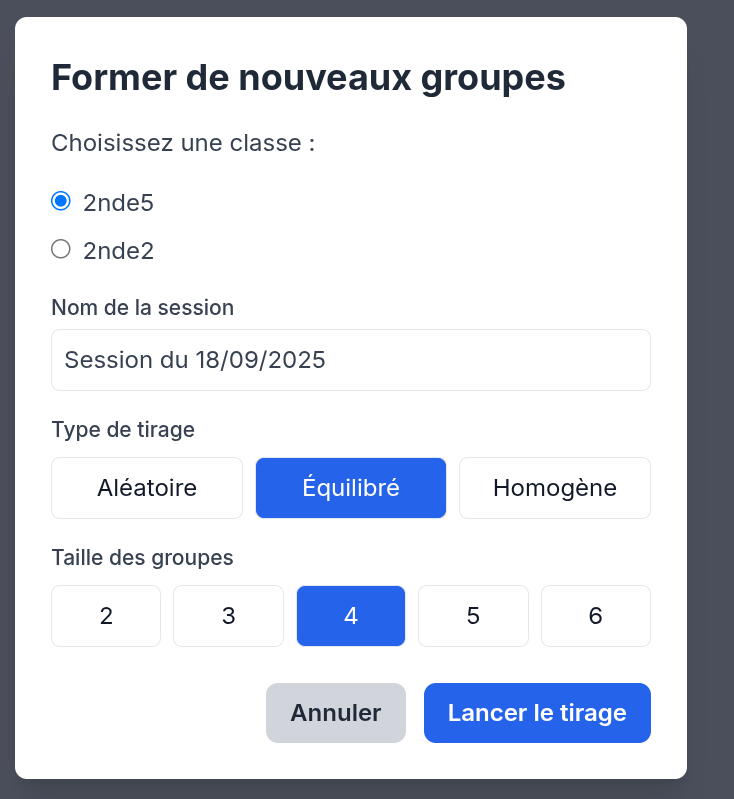Click the Taille des groupes label
Screen dimensions: 734x799
click(x=142, y=558)
